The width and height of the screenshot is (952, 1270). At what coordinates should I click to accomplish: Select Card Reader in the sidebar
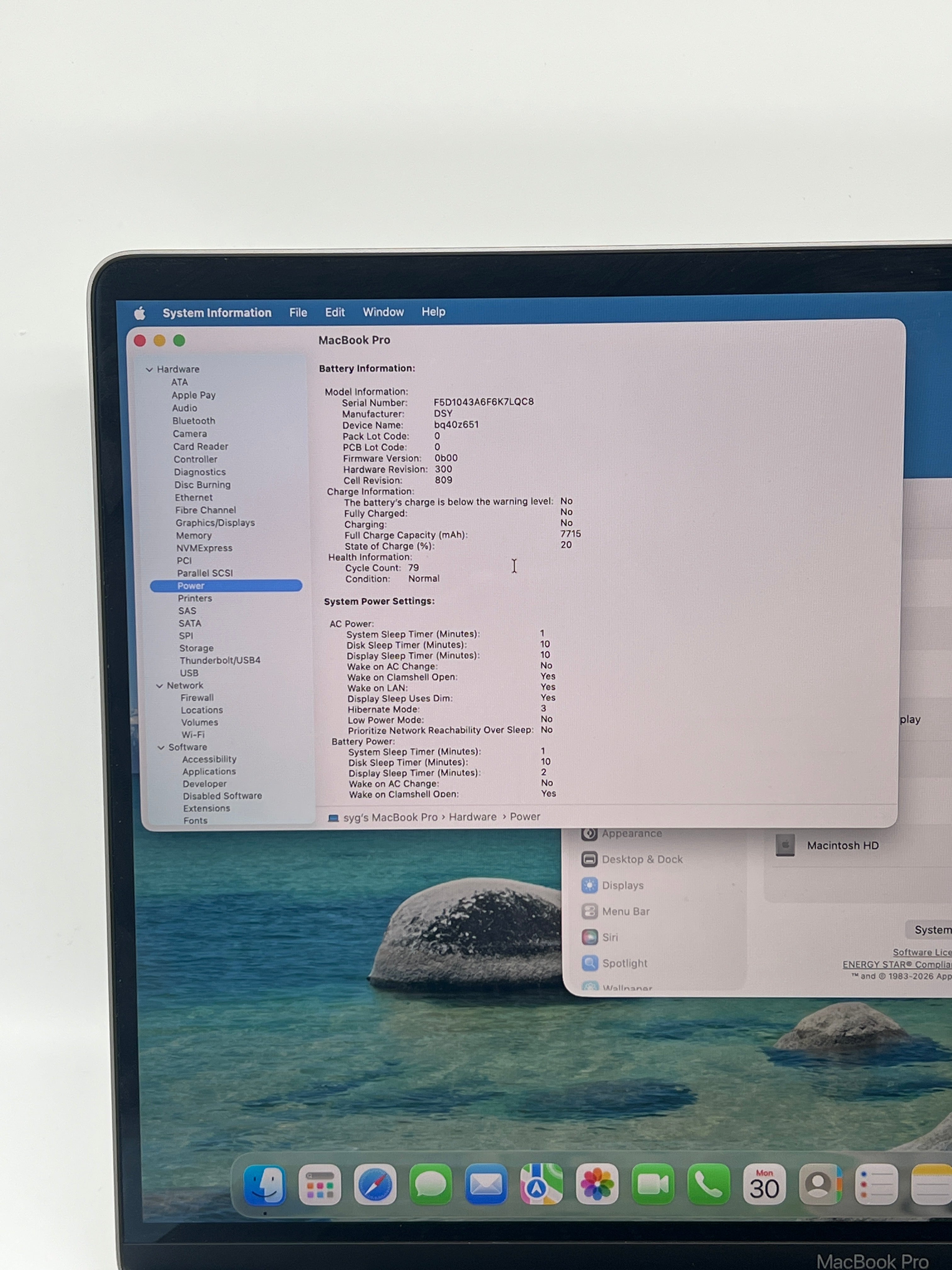[200, 447]
